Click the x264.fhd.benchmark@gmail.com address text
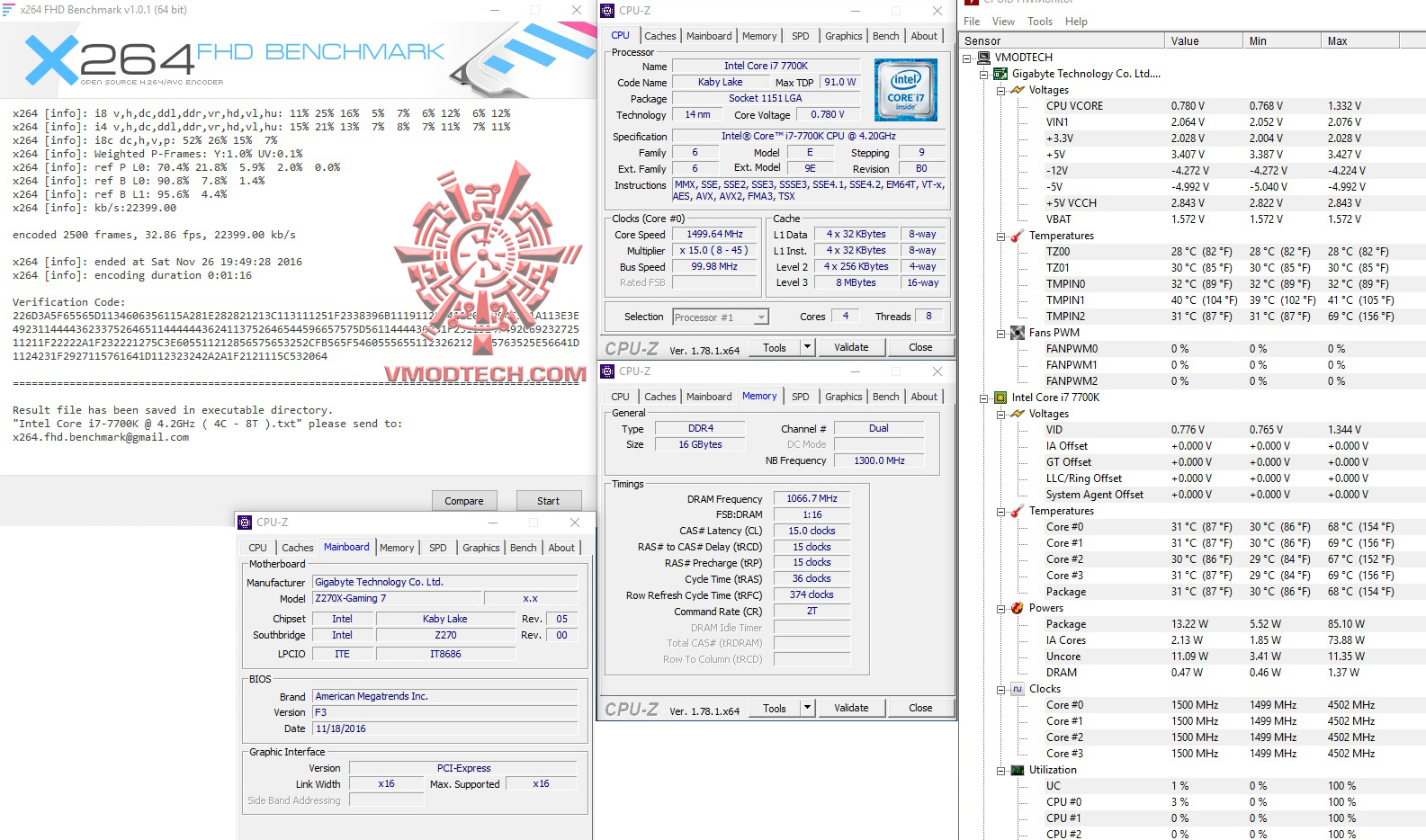 coord(101,437)
